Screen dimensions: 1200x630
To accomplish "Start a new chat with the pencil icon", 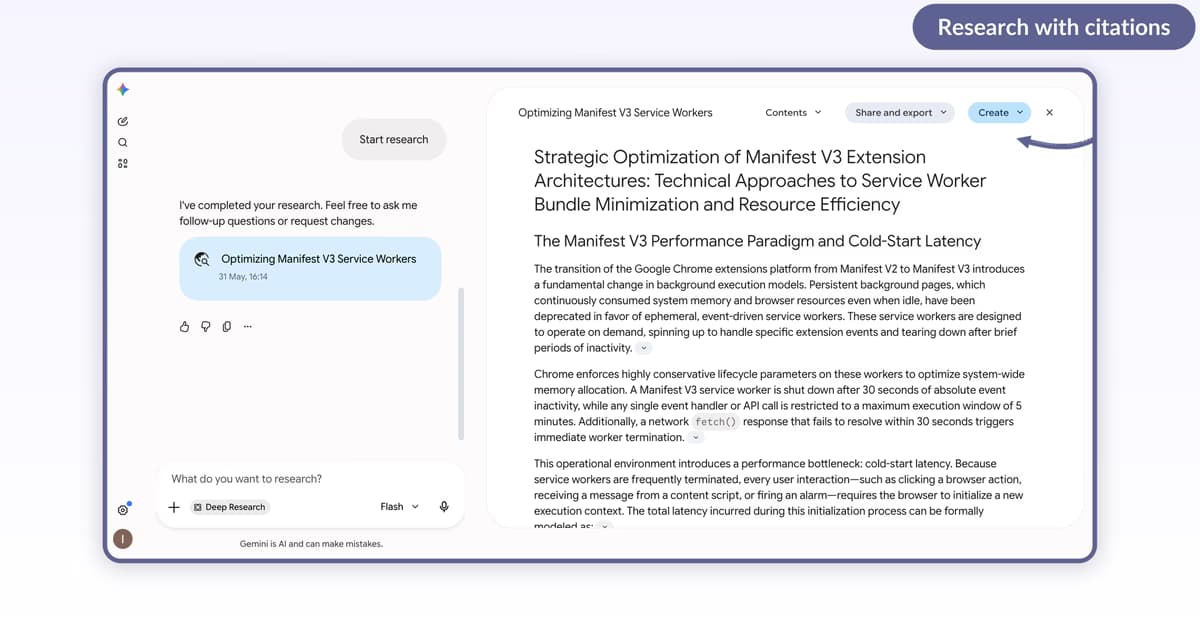I will [x=123, y=121].
